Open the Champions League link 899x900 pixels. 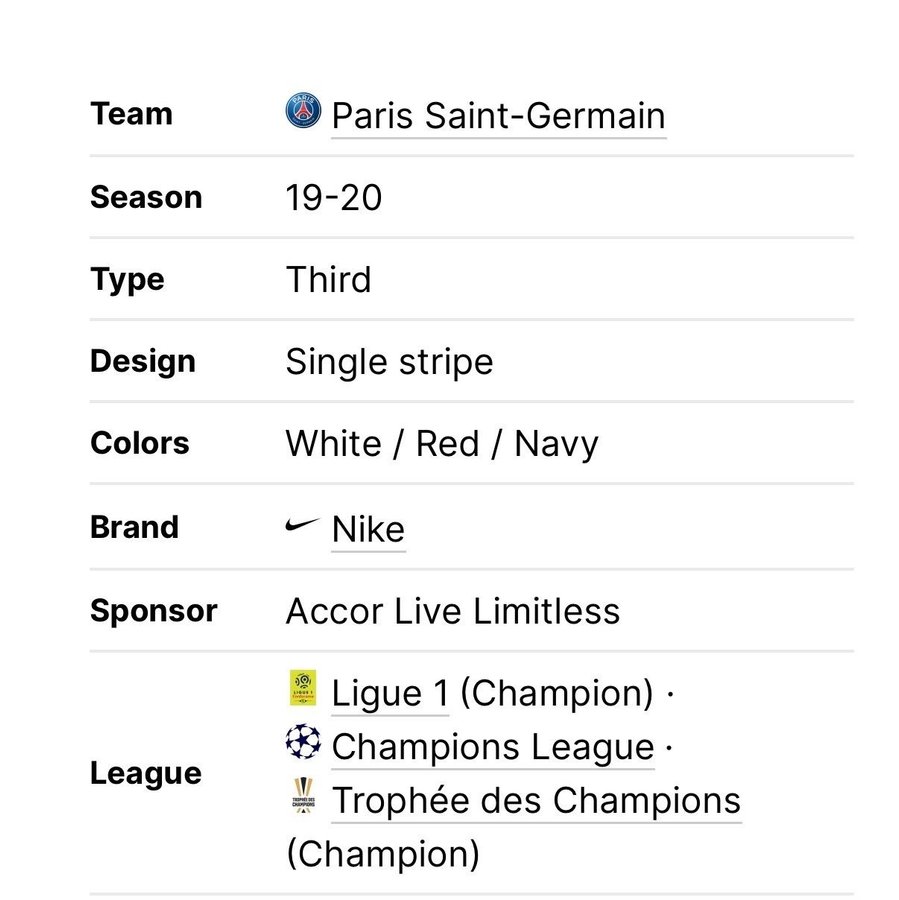[493, 747]
